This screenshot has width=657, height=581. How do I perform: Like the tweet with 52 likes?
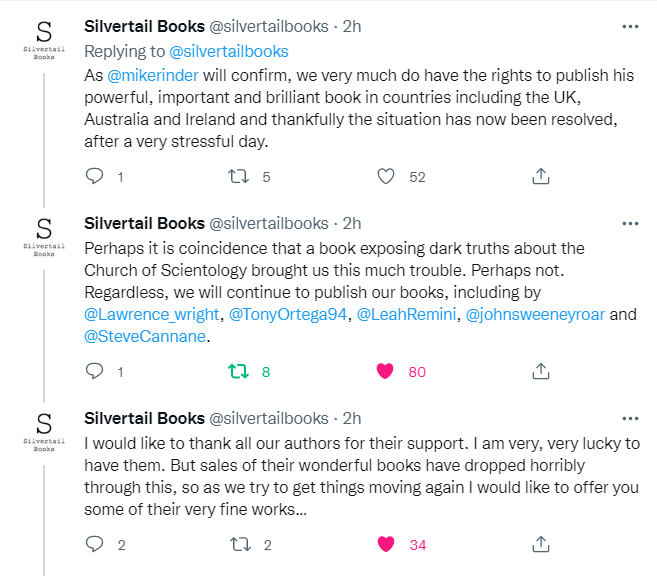click(x=387, y=177)
